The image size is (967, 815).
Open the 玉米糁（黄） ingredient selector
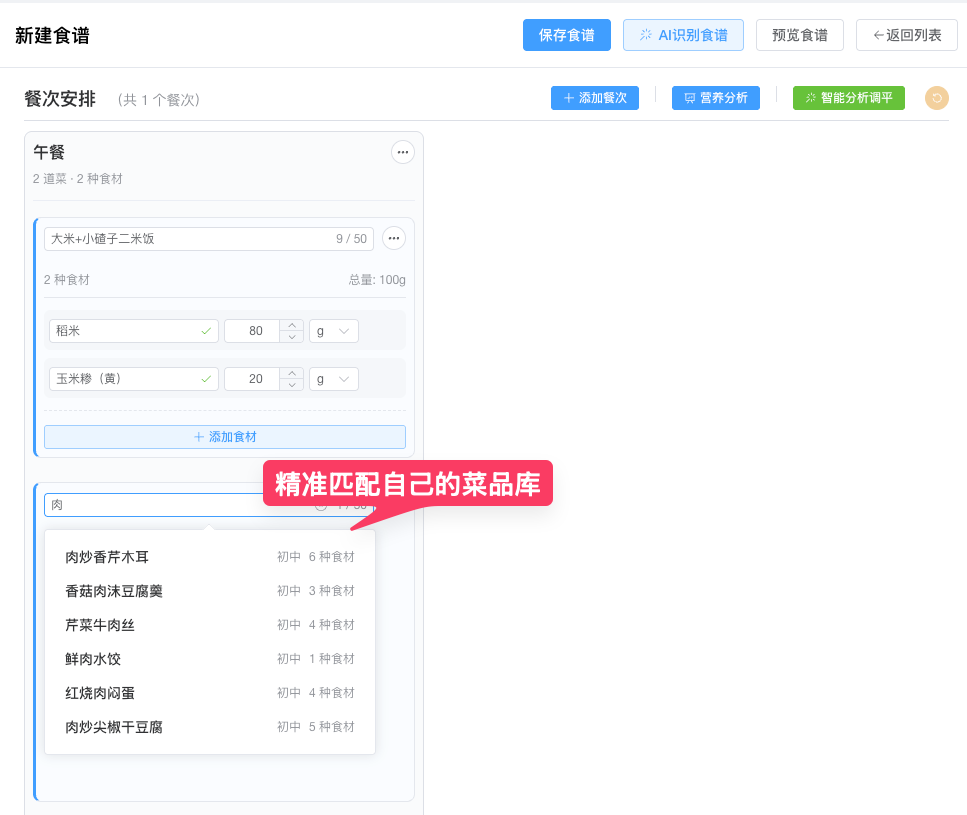[133, 379]
